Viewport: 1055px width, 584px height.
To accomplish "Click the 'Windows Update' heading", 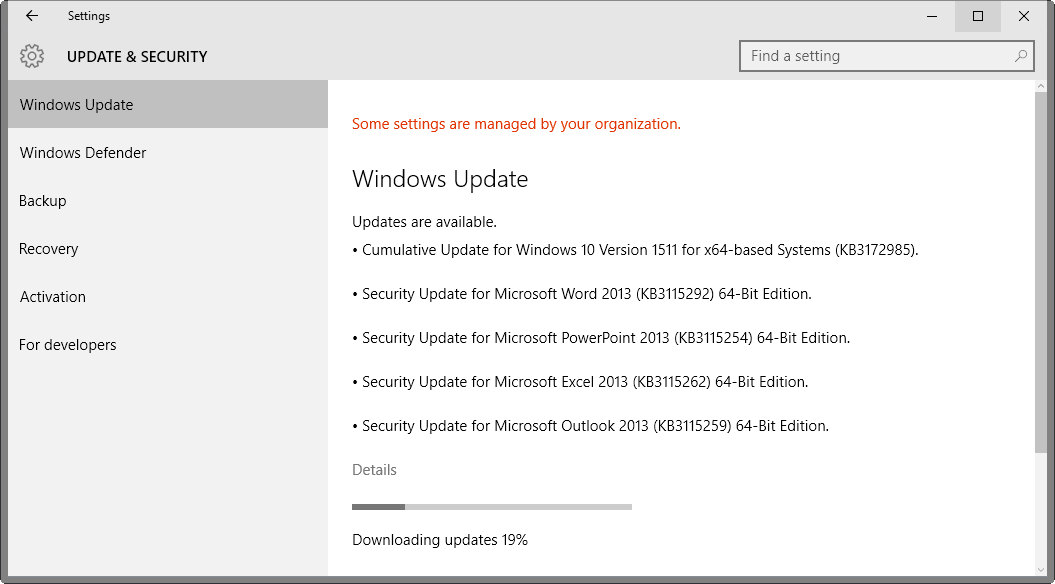I will pyautogui.click(x=440, y=179).
